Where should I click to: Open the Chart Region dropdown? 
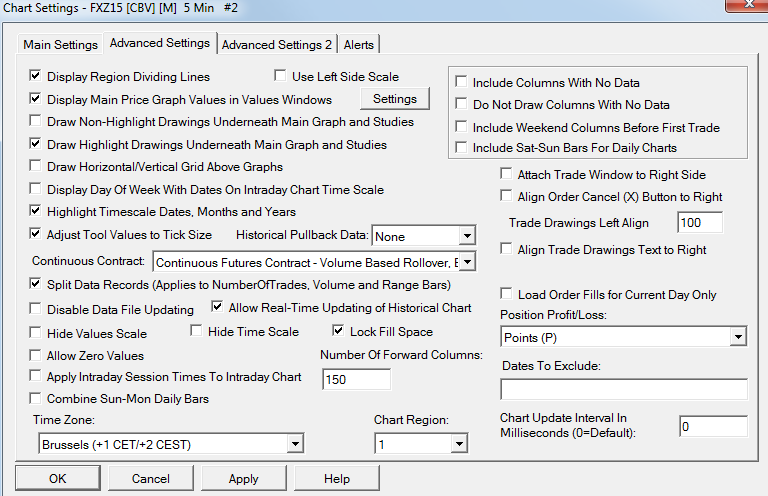(x=459, y=443)
